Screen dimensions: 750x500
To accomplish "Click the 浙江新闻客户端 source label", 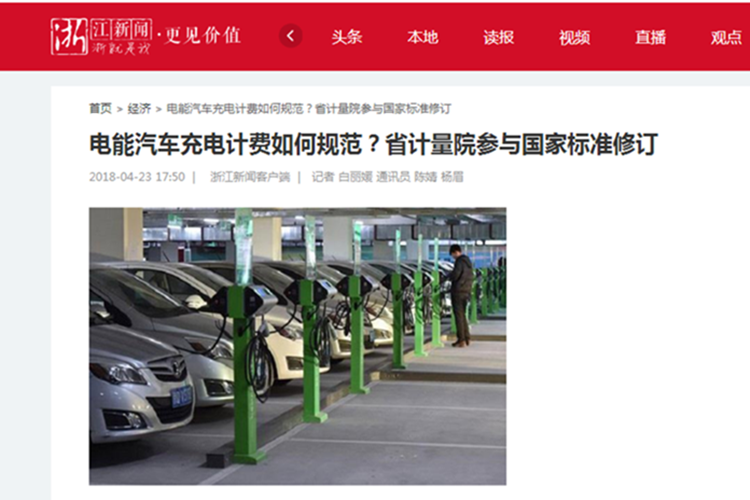I will point(250,177).
